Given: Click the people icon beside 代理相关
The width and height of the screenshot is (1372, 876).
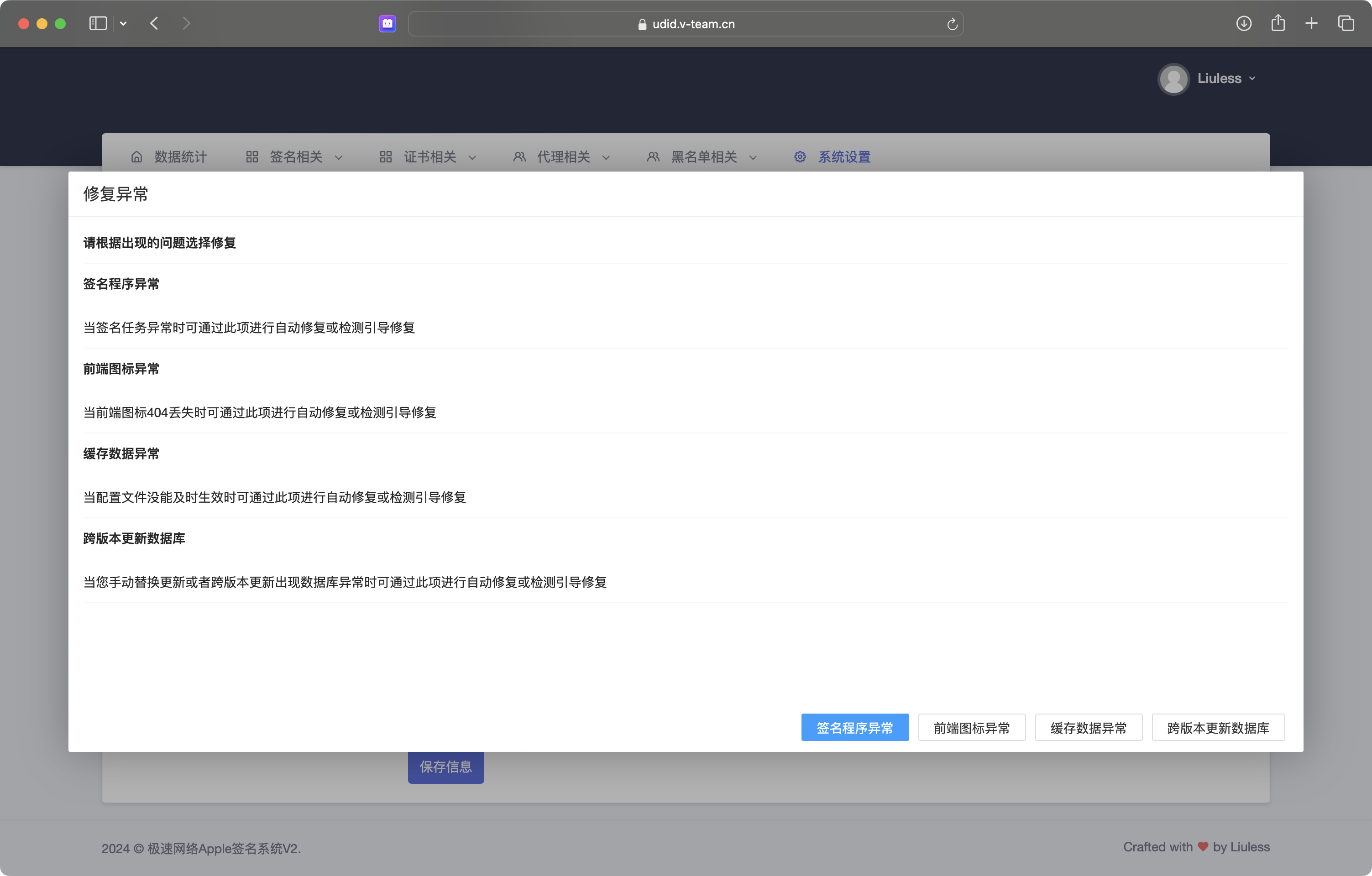Looking at the screenshot, I should click(519, 156).
